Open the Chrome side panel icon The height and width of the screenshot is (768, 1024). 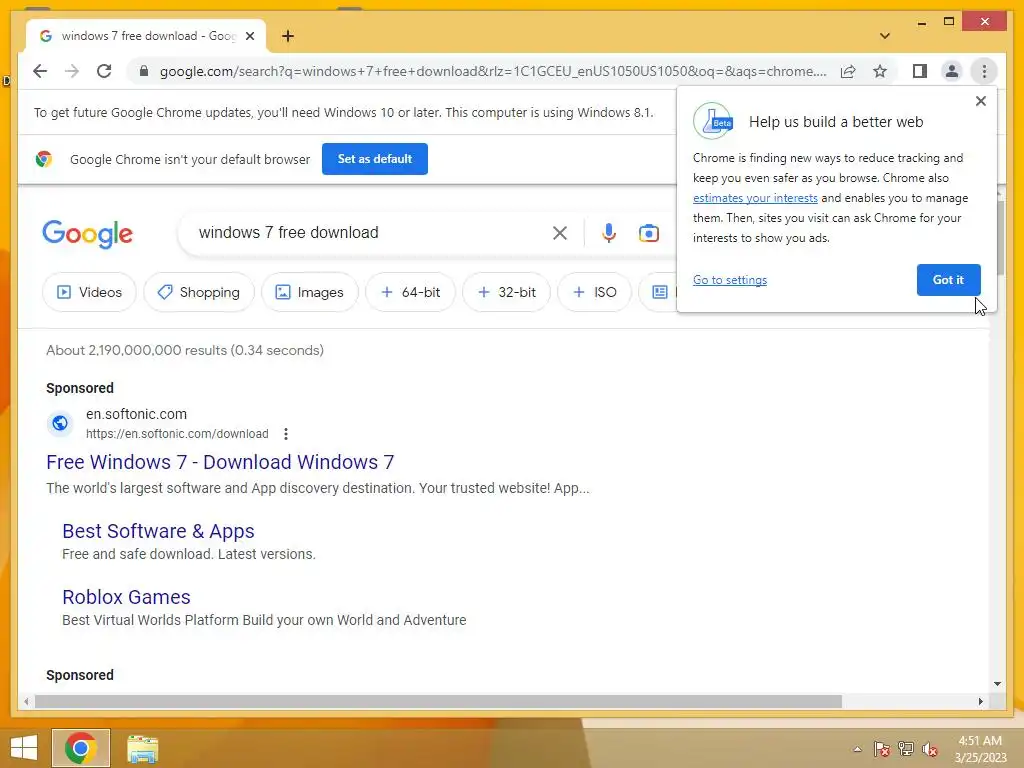[x=920, y=71]
